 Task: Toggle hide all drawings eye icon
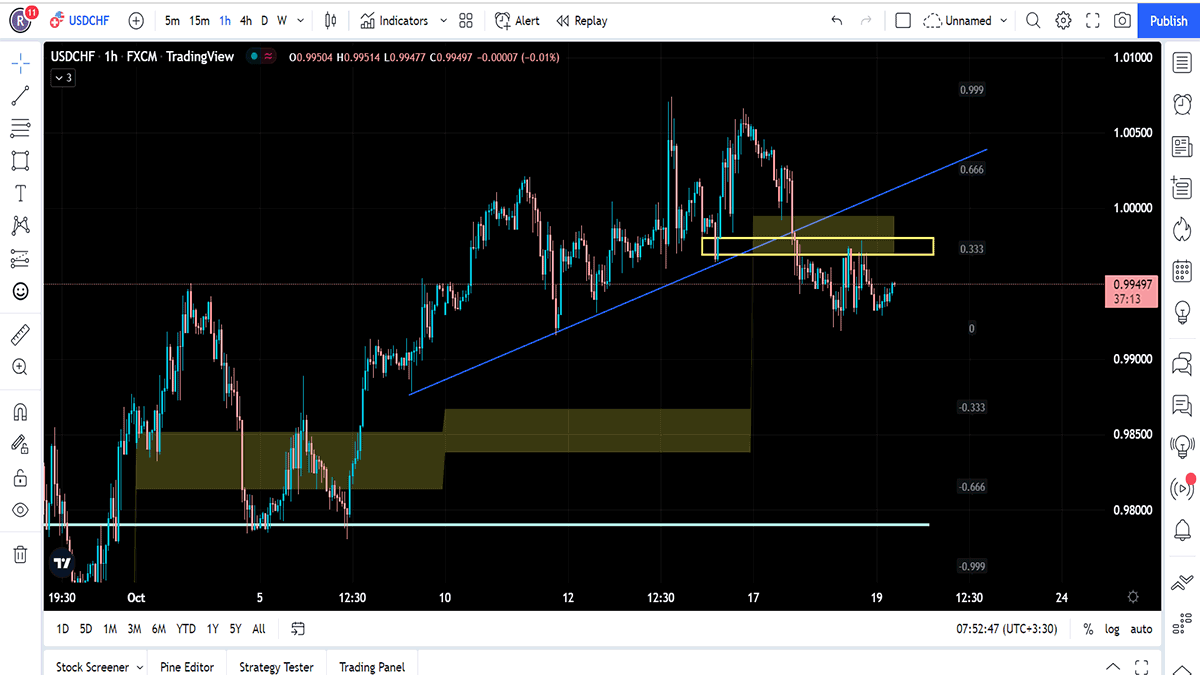(x=20, y=510)
